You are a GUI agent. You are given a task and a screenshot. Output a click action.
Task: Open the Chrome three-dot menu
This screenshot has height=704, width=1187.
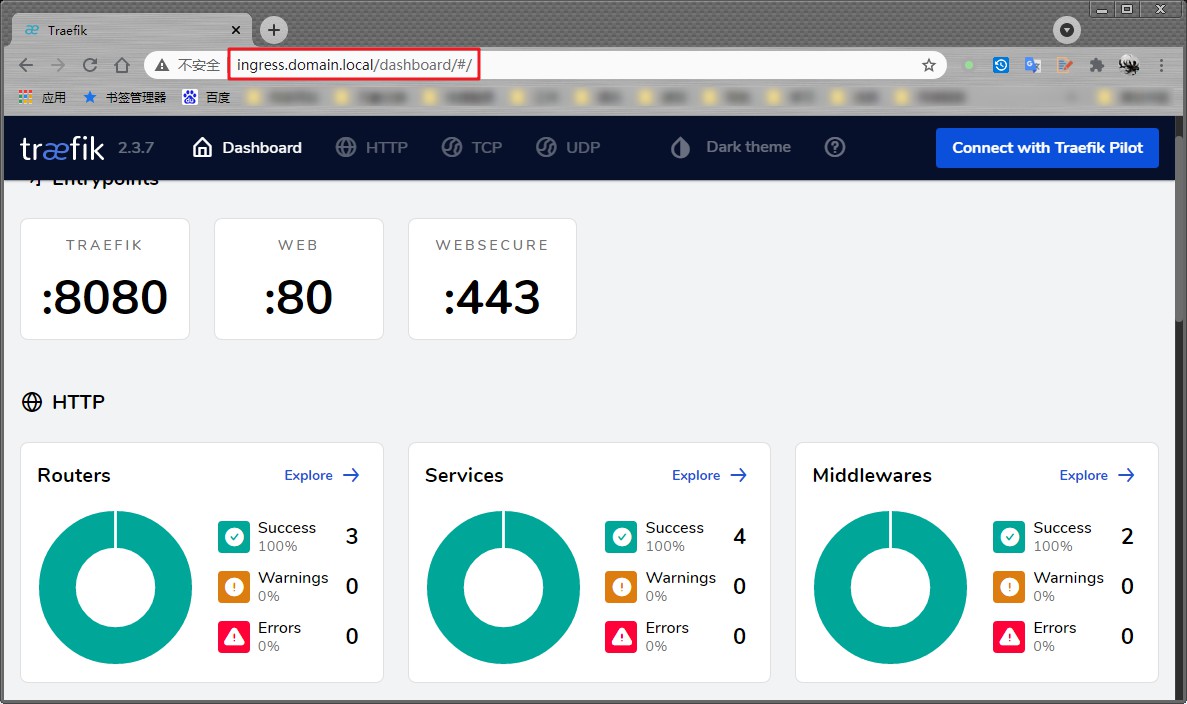(1161, 65)
